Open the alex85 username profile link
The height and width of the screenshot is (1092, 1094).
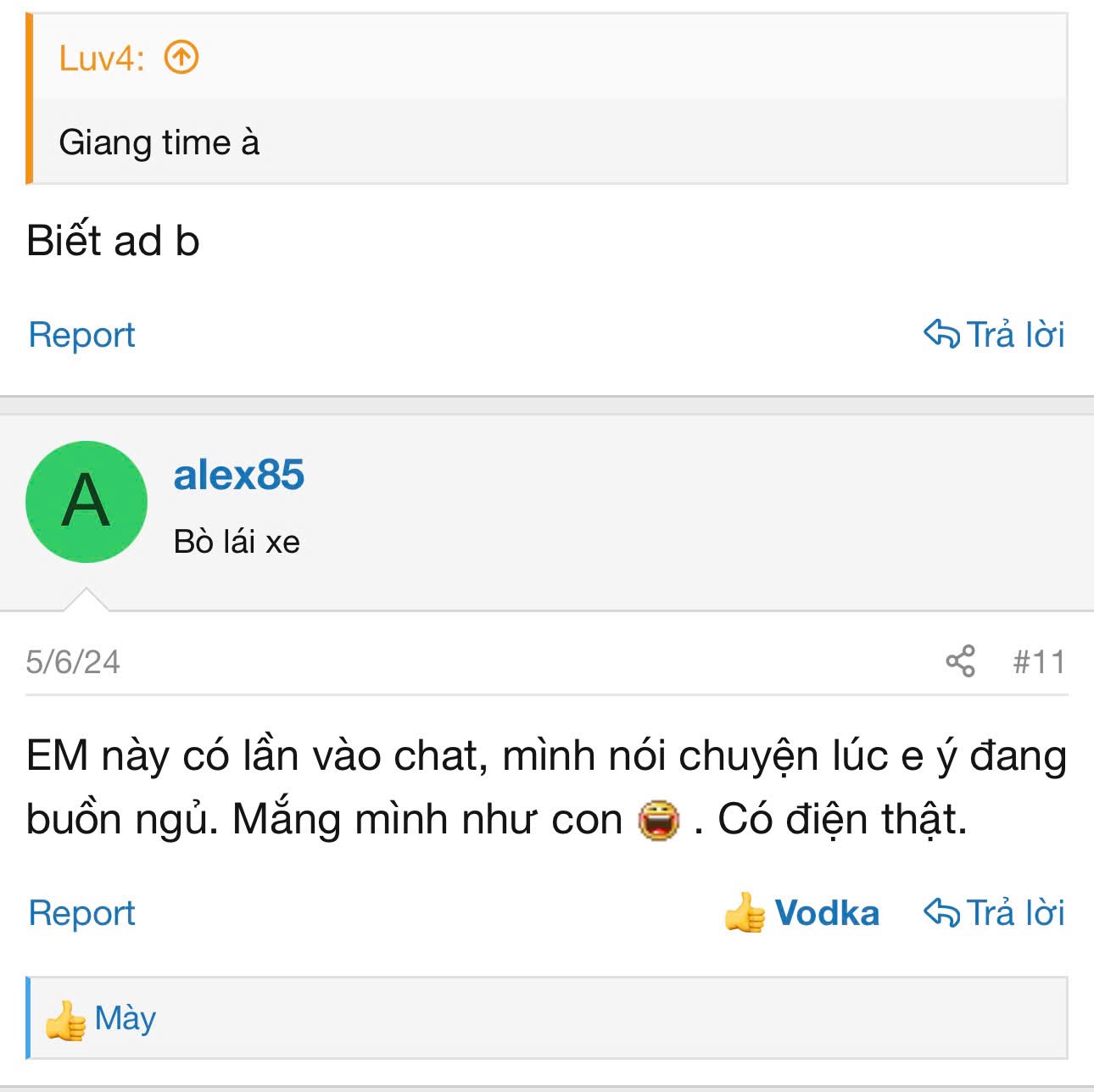point(238,475)
